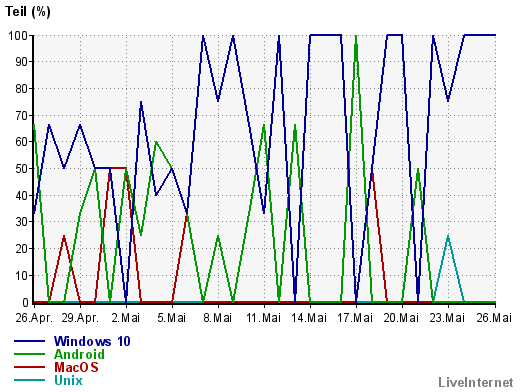Click the red MacOS legend line swatch
The image size is (520, 392).
click(29, 367)
